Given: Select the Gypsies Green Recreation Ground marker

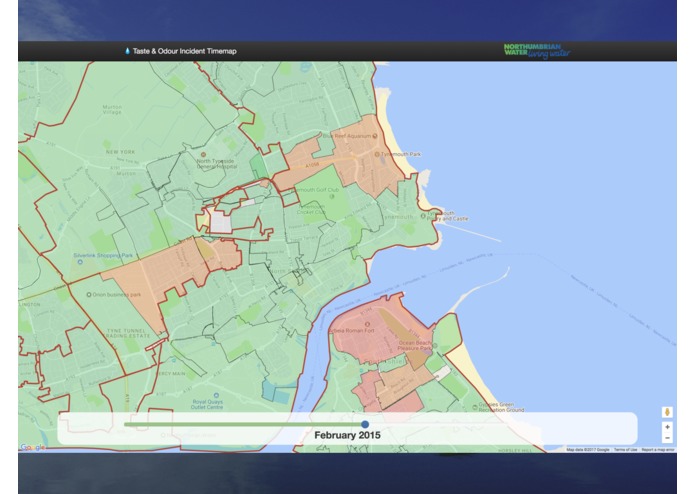Looking at the screenshot, I should (475, 406).
